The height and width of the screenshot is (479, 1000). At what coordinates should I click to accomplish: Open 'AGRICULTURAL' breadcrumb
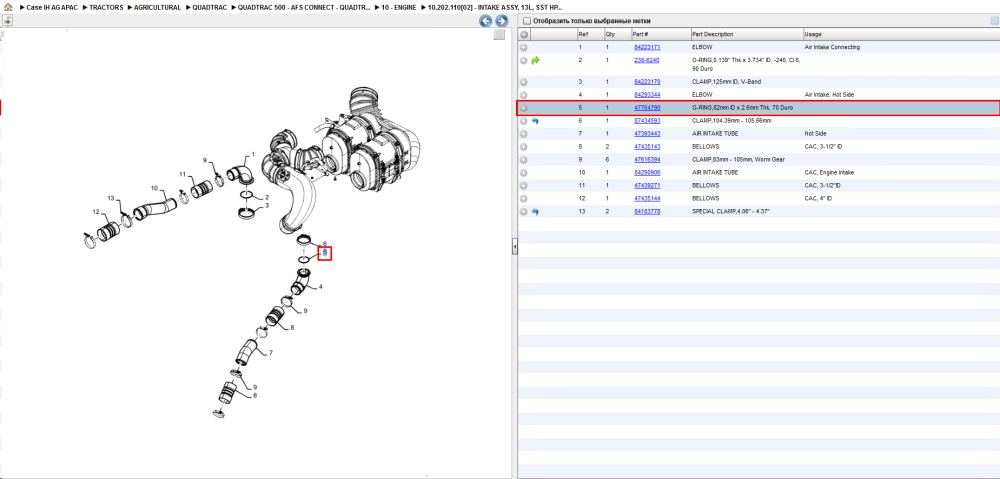[x=158, y=8]
